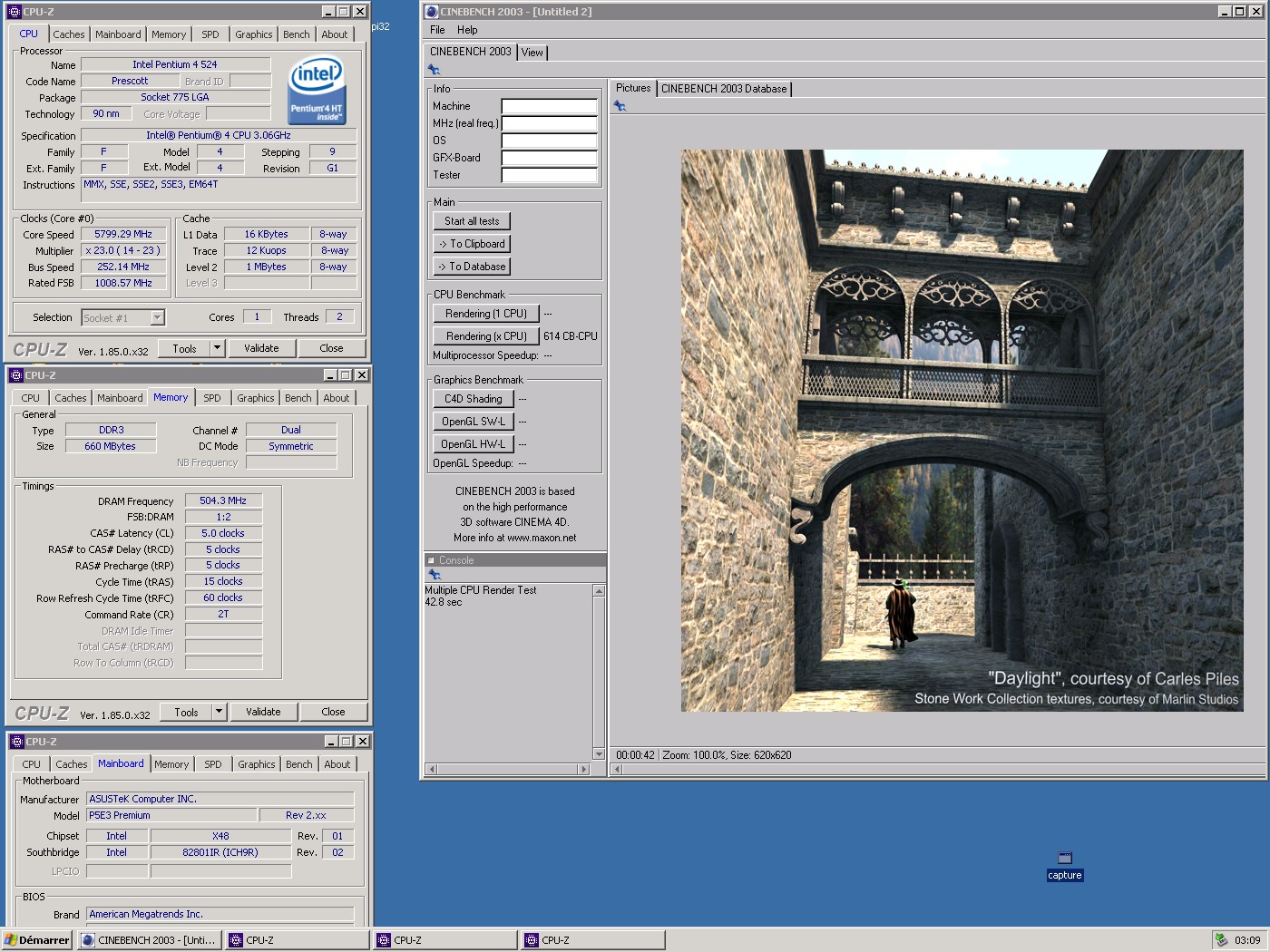Viewport: 1270px width, 952px height.
Task: Click the DRAM Frequency value 504.3 MHz
Action: 223,500
